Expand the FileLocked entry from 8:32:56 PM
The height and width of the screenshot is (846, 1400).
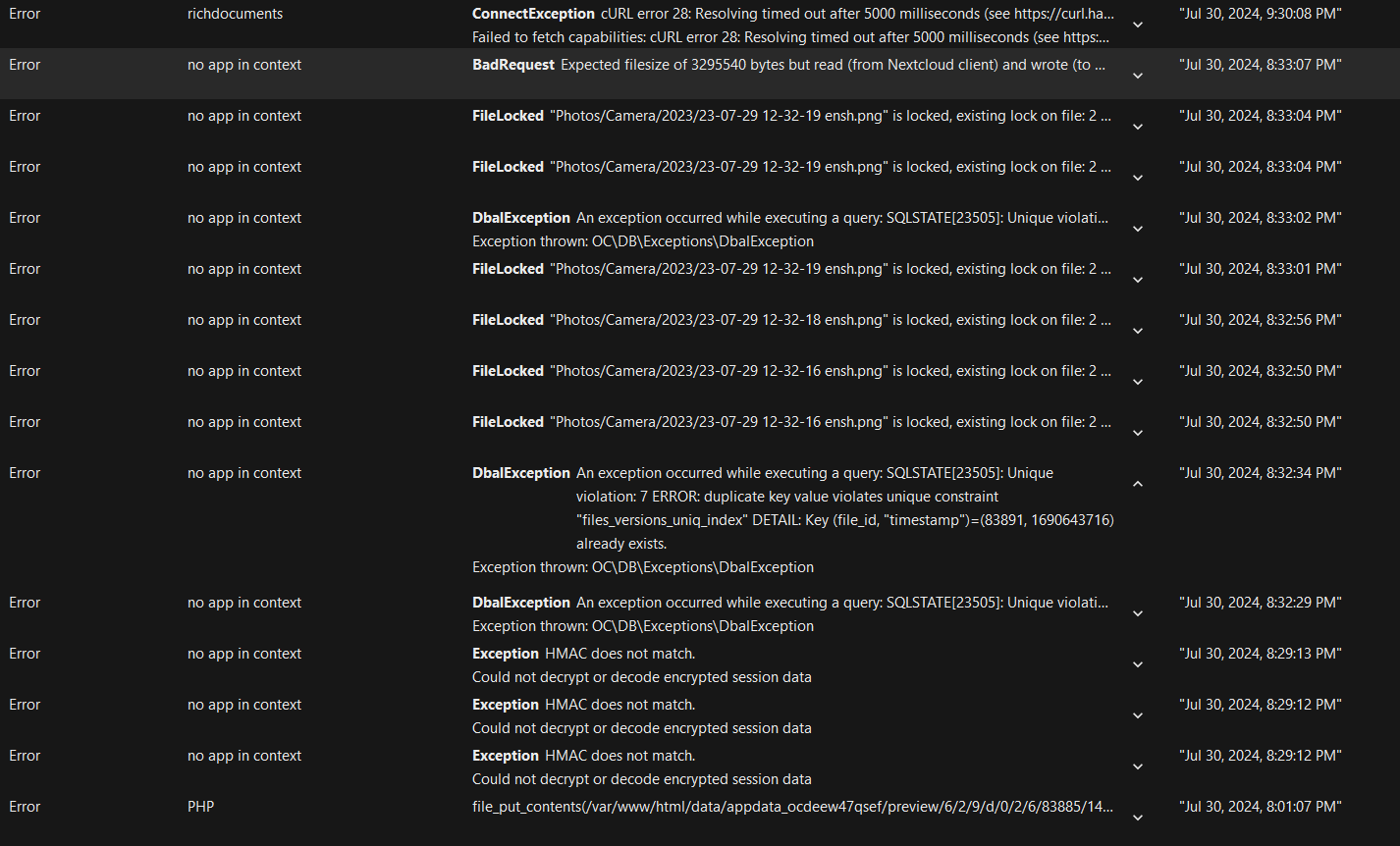1138,331
